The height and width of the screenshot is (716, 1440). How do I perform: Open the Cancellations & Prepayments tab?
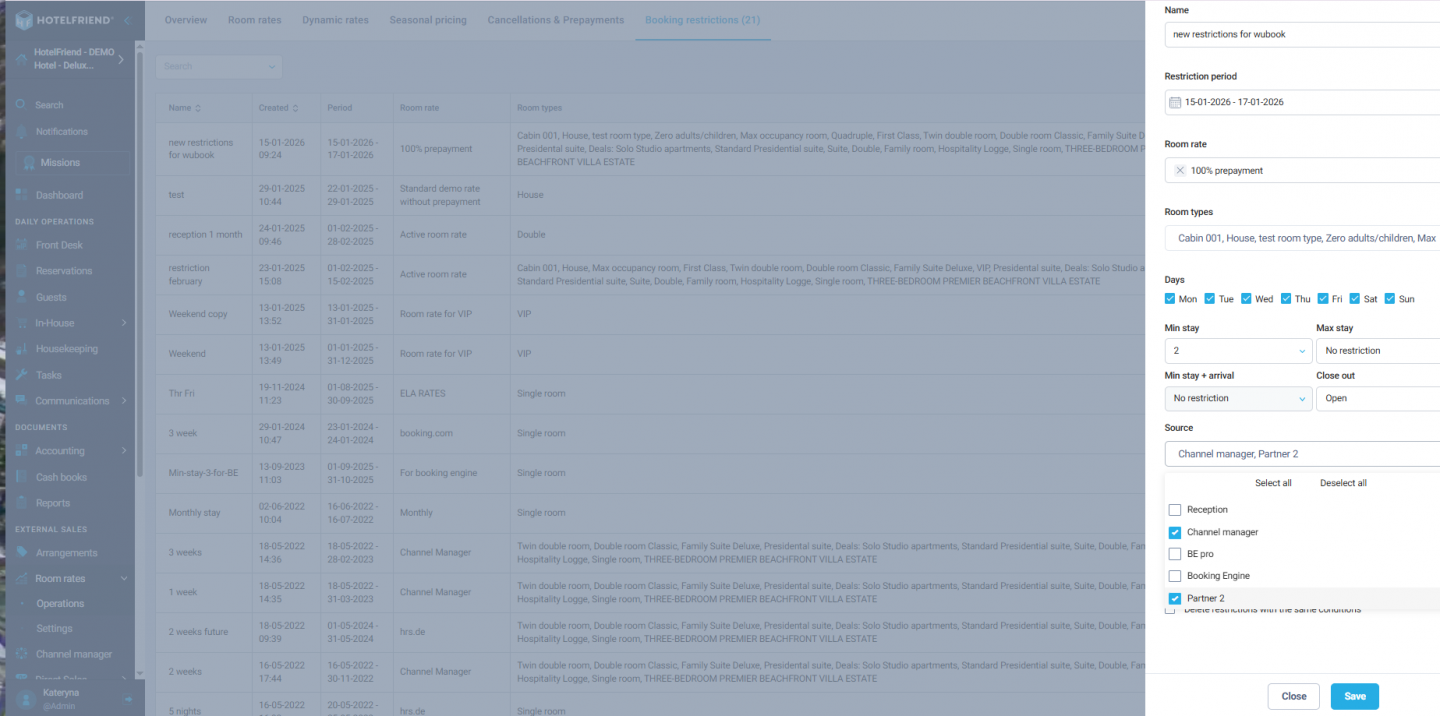tap(555, 20)
